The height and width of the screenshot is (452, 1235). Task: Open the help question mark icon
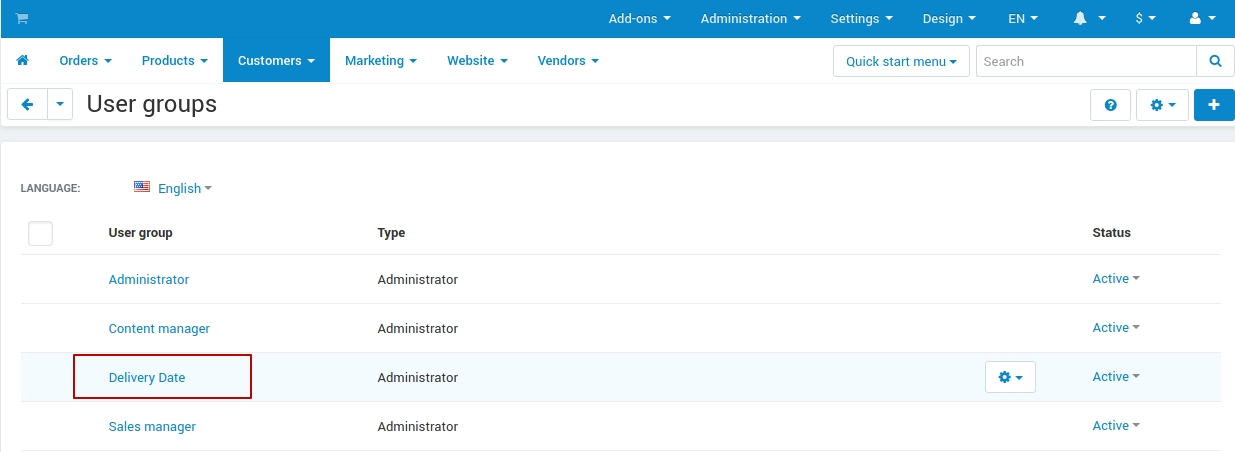click(x=1110, y=105)
